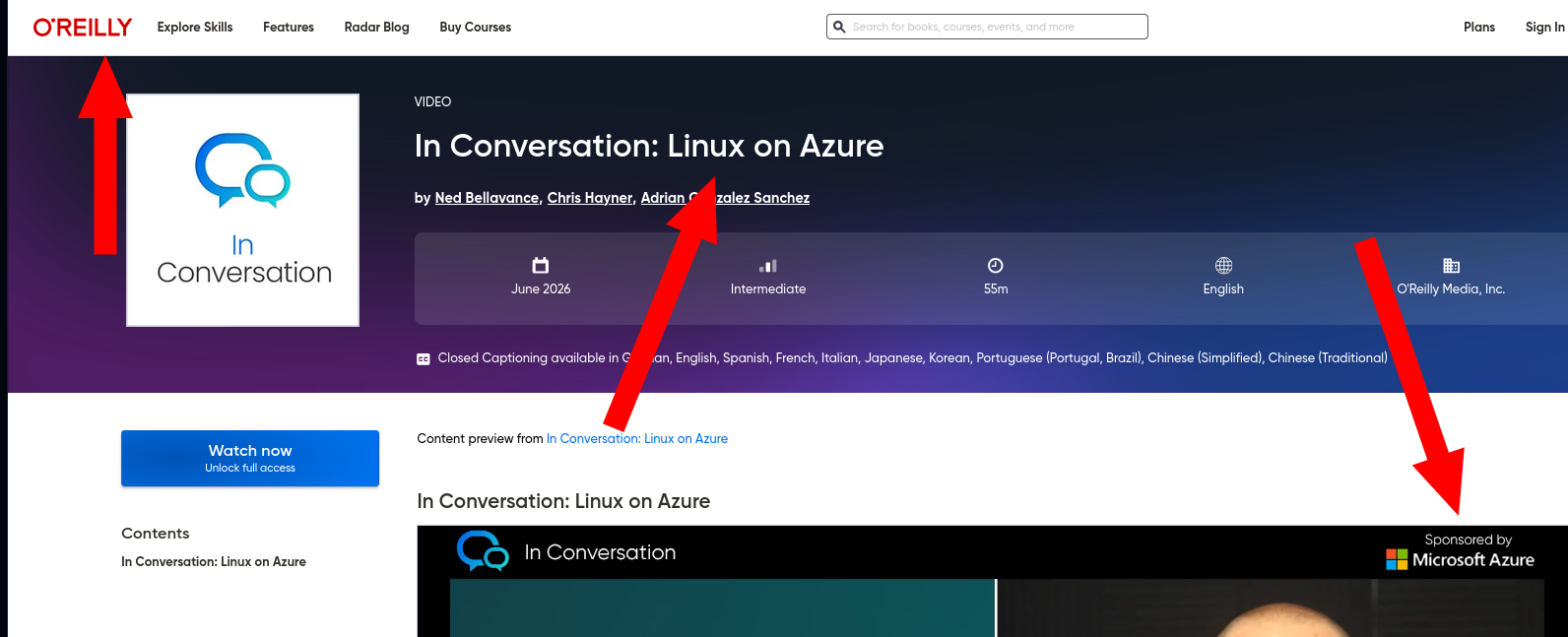The width and height of the screenshot is (1568, 637).
Task: Click the globe icon above English
Action: (1223, 265)
